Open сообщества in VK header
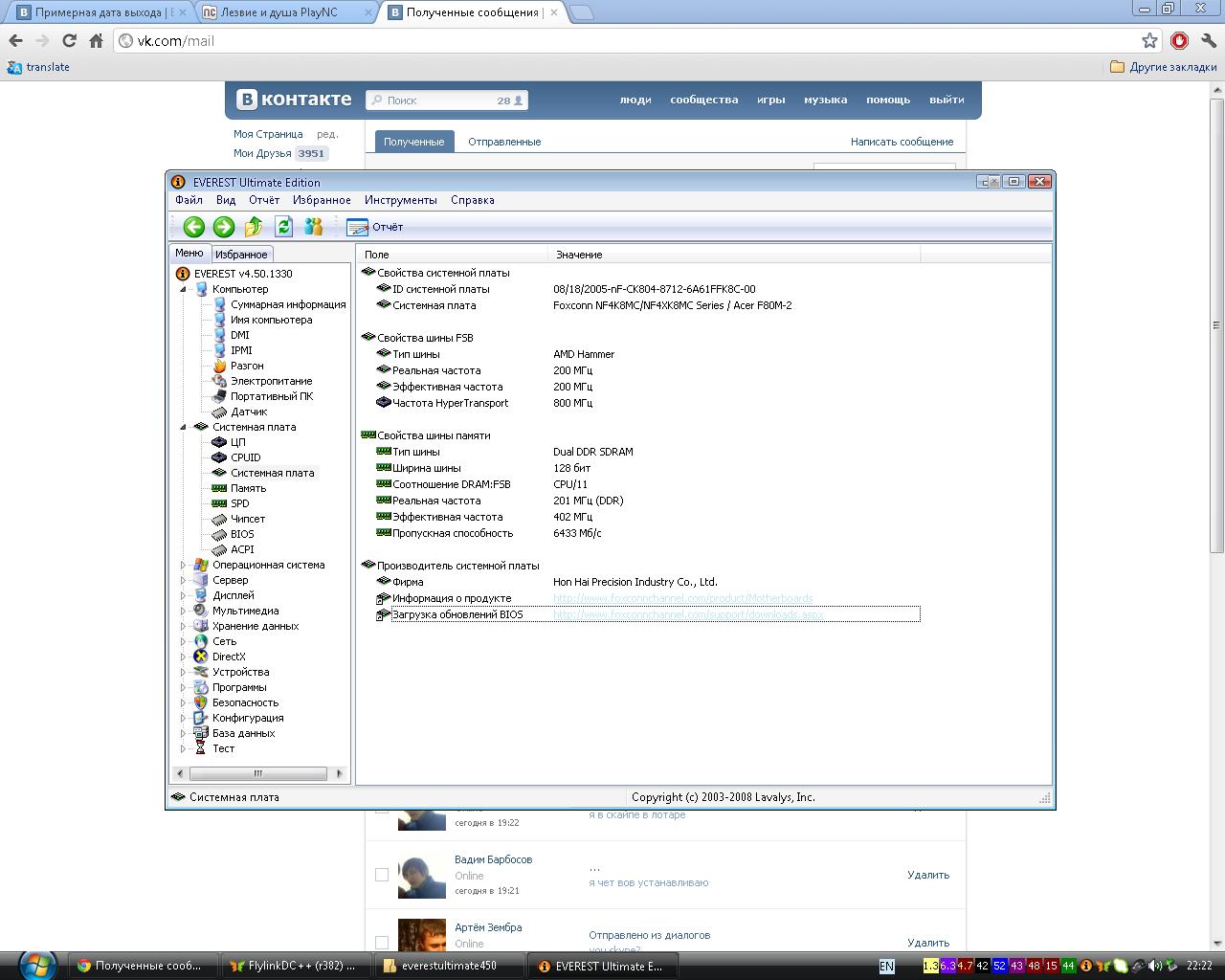Image resolution: width=1225 pixels, height=980 pixels. coord(703,100)
